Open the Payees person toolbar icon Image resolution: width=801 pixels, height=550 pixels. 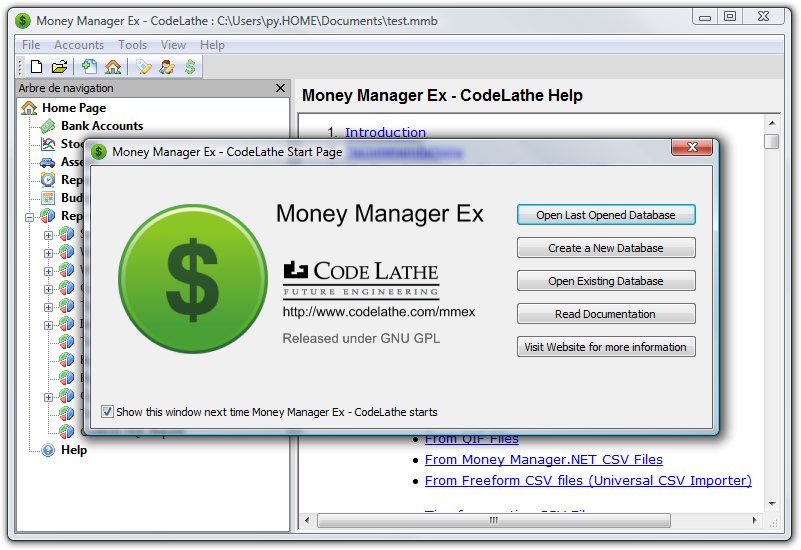coord(167,67)
